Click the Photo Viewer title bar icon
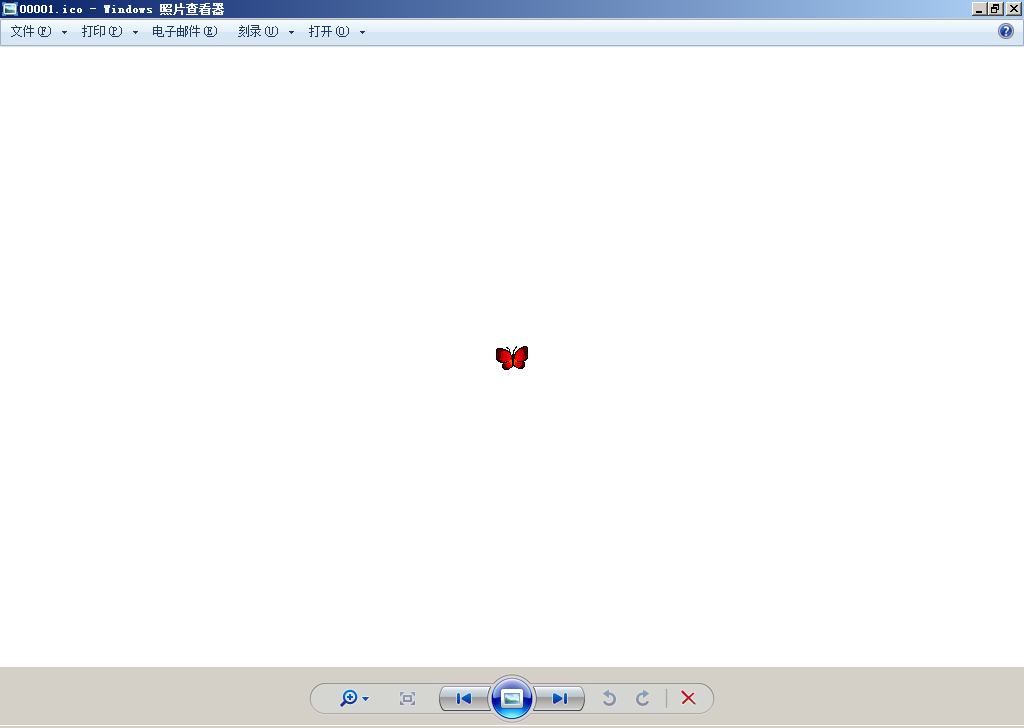1024x728 pixels. pyautogui.click(x=10, y=9)
